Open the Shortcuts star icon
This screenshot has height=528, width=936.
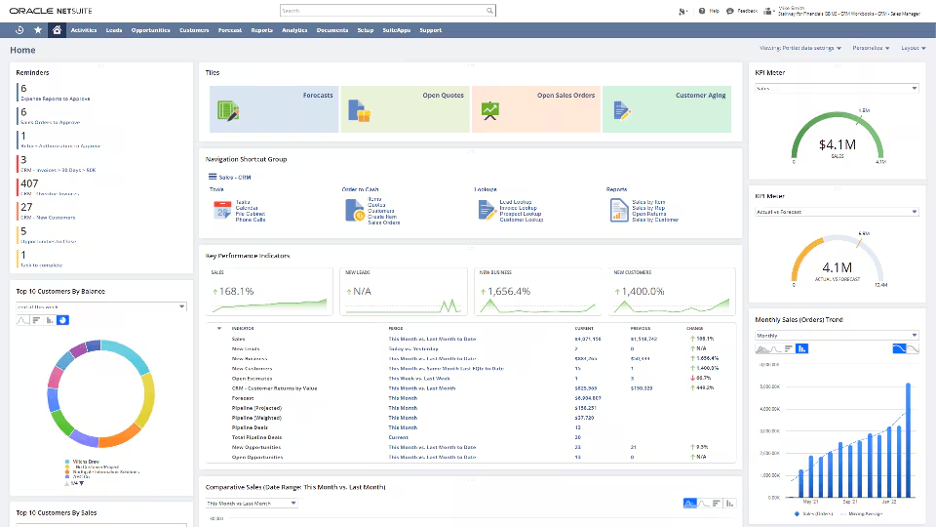pos(38,30)
